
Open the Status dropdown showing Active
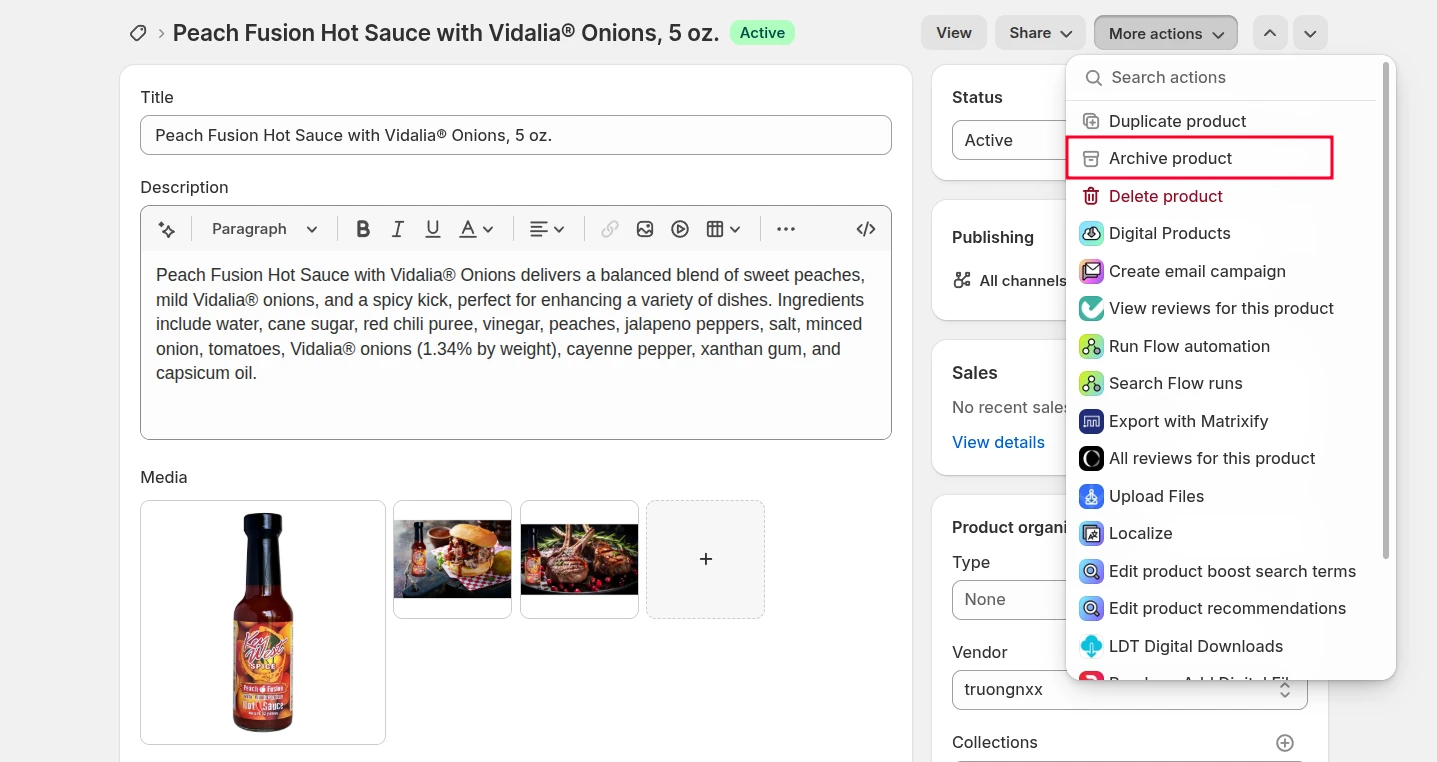click(1008, 141)
